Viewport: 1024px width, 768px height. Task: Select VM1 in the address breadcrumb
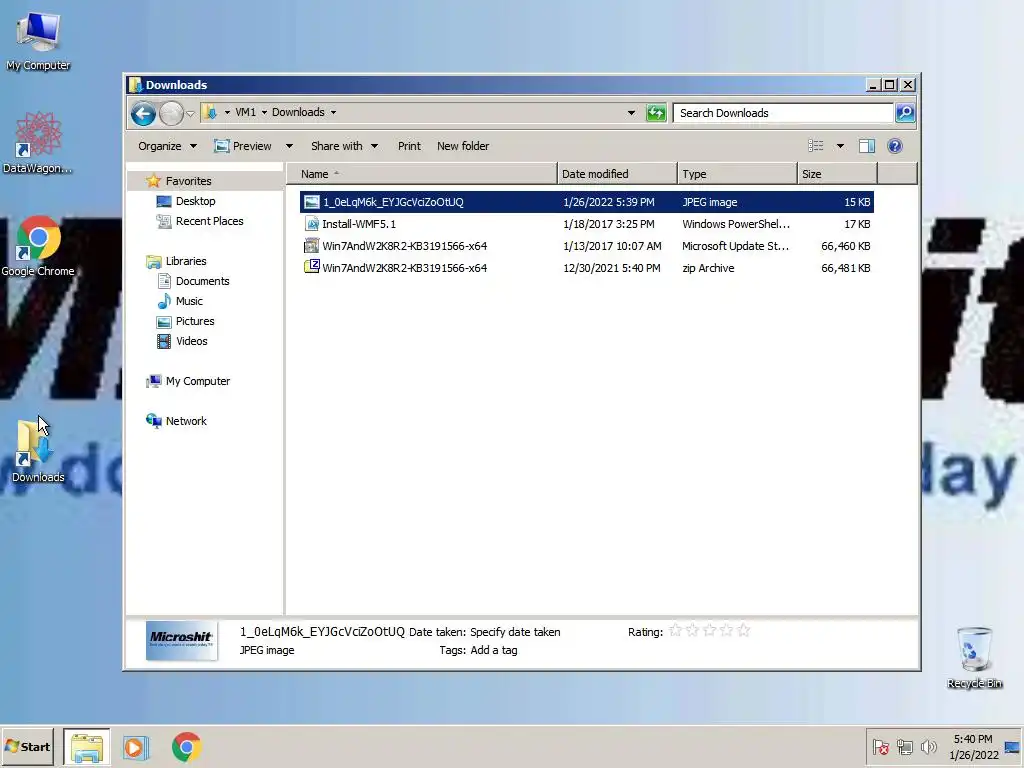(246, 112)
